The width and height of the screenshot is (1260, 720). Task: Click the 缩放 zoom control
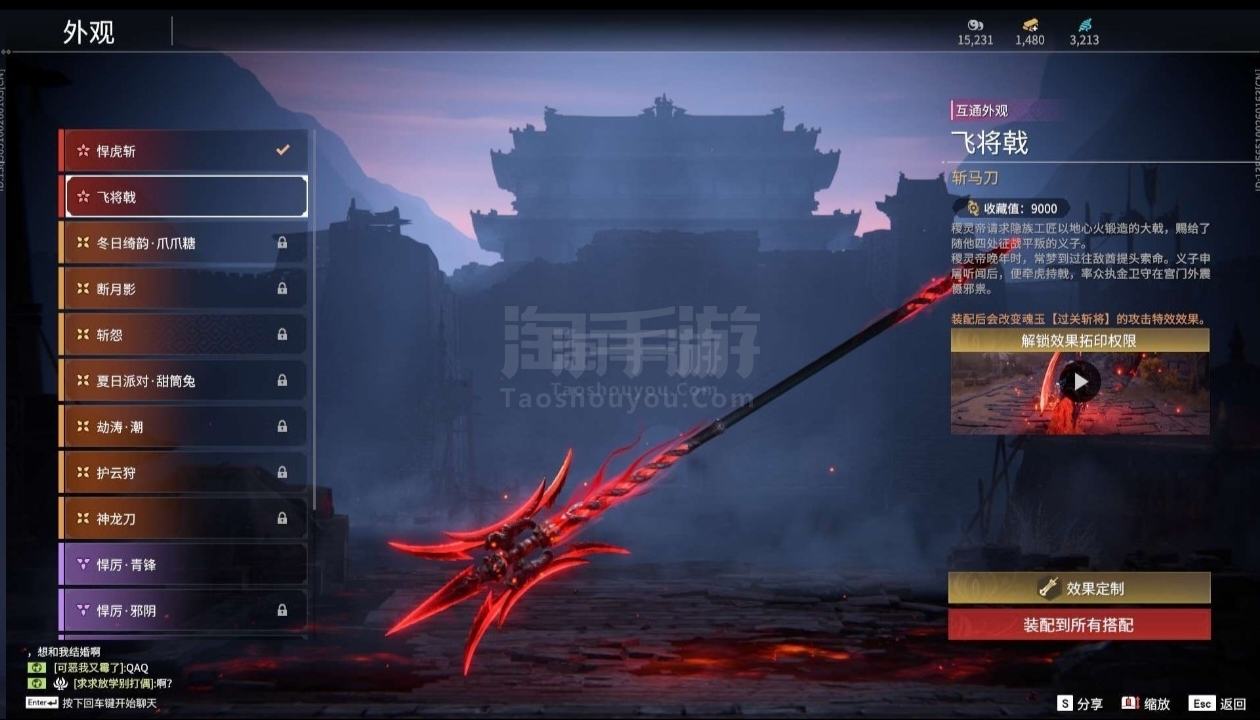point(1146,704)
